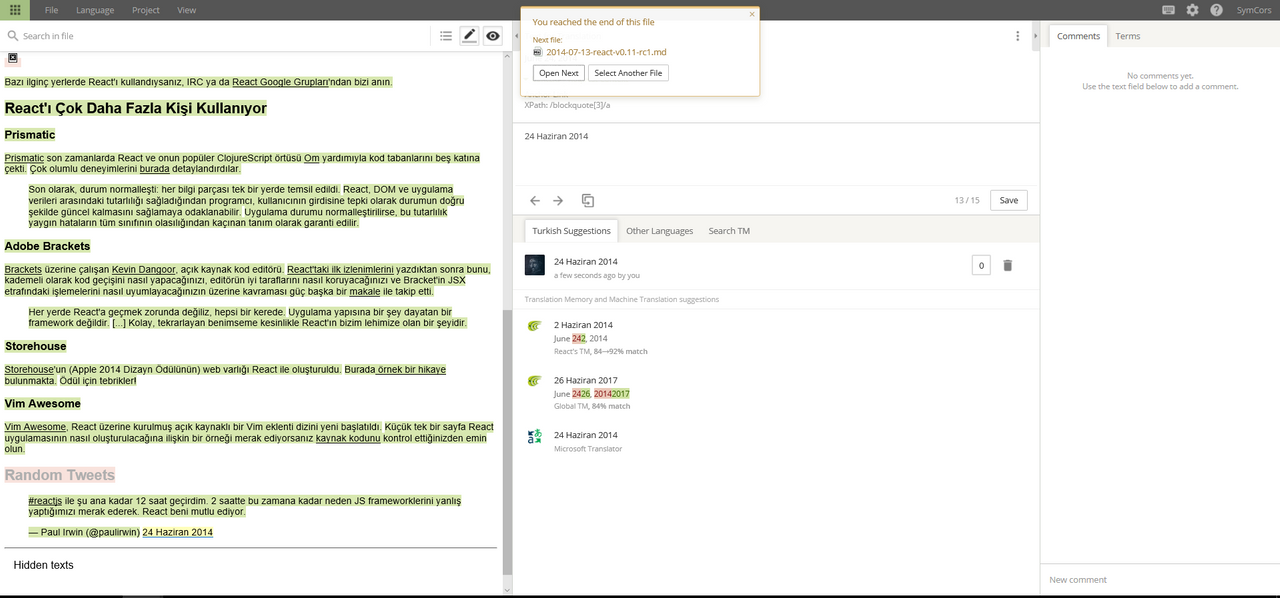
Task: Click Select Another File button
Action: tap(628, 73)
